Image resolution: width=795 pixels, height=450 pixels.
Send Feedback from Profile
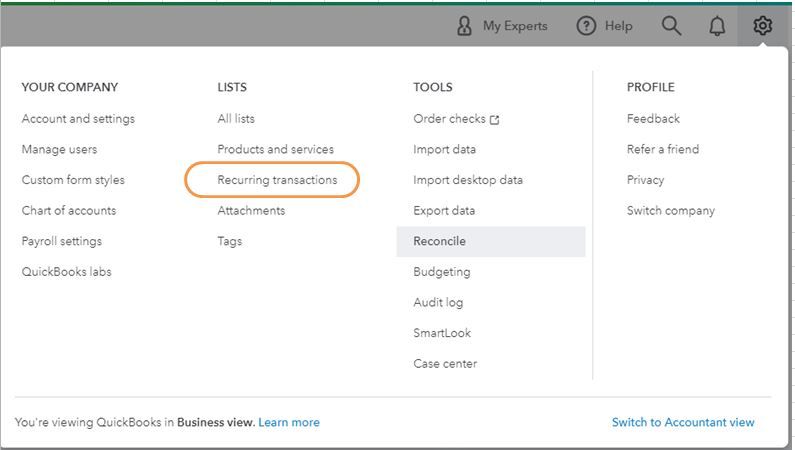click(653, 119)
